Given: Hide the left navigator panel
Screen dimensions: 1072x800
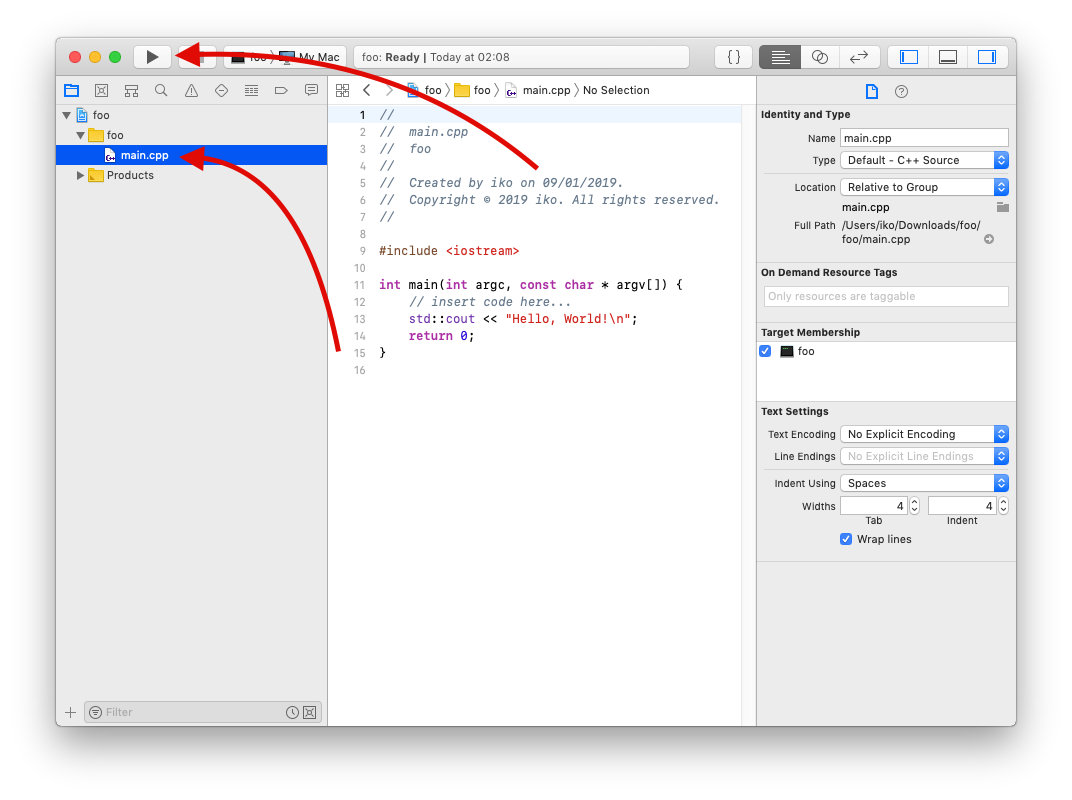Looking at the screenshot, I should point(909,57).
